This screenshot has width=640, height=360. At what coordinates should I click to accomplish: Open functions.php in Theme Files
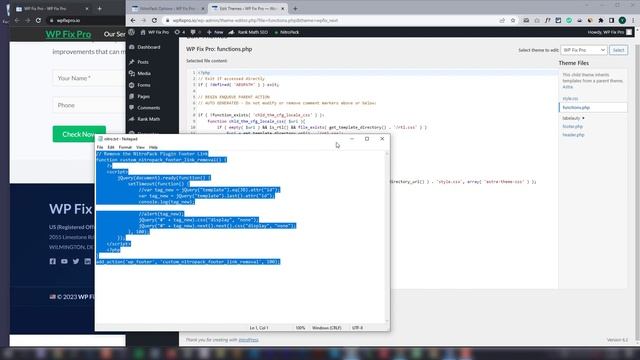(576, 107)
